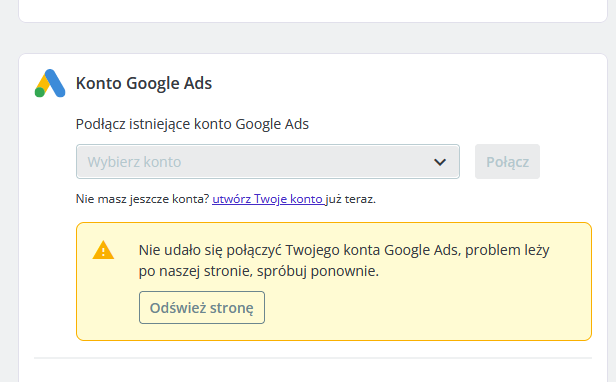Expand the account list via chevron arrow
The image size is (616, 382).
pyautogui.click(x=440, y=162)
